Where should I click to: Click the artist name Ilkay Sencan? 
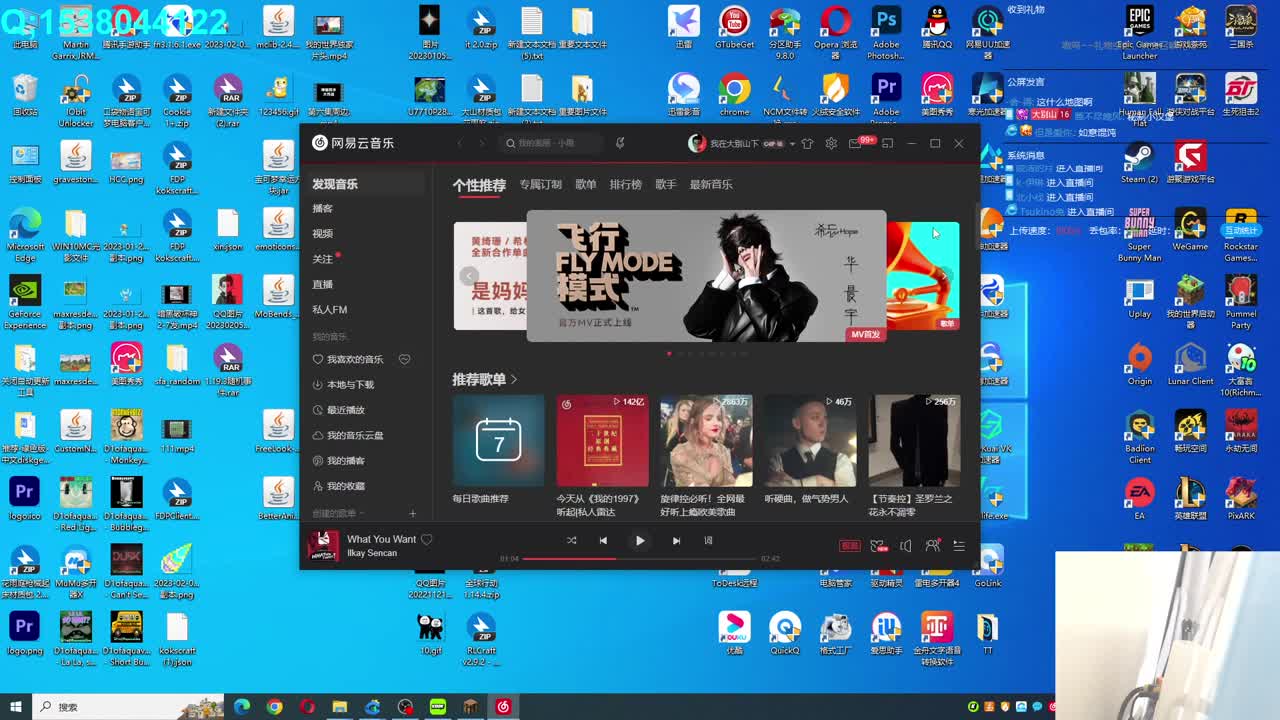[x=372, y=553]
